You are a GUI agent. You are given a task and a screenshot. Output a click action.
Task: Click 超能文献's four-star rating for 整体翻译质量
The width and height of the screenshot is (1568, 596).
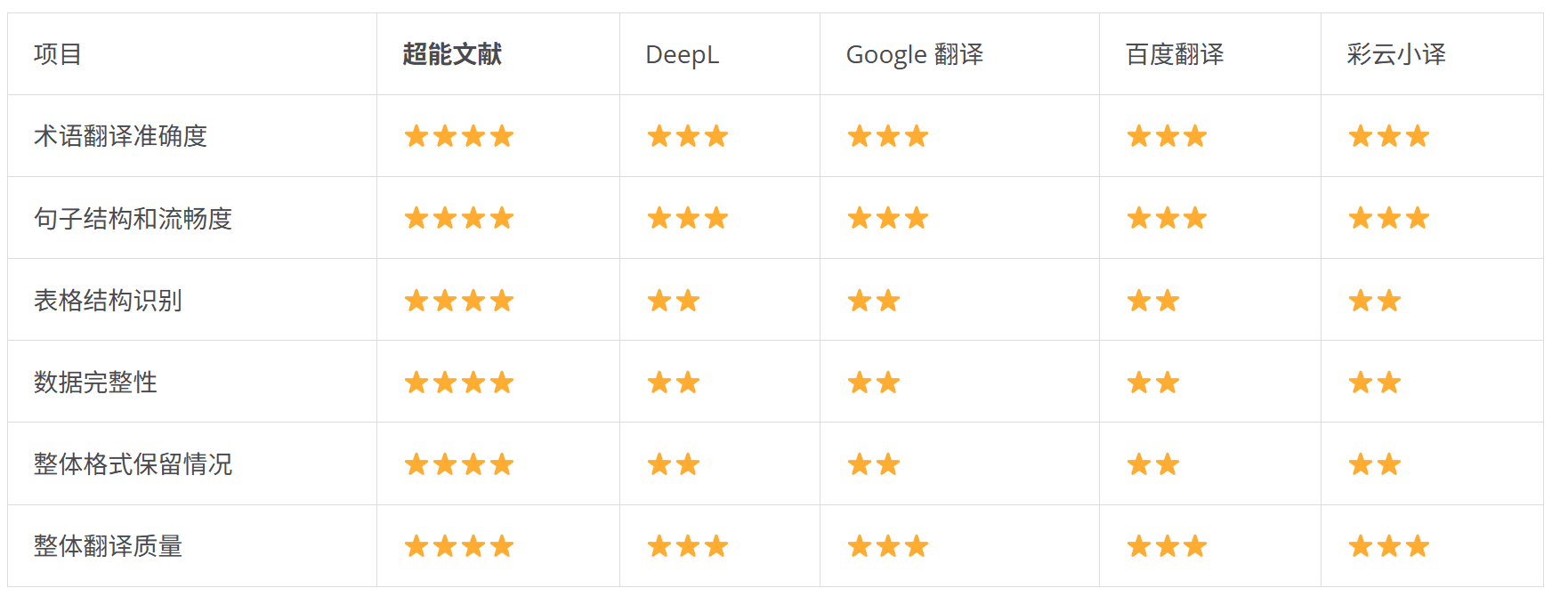tap(459, 546)
